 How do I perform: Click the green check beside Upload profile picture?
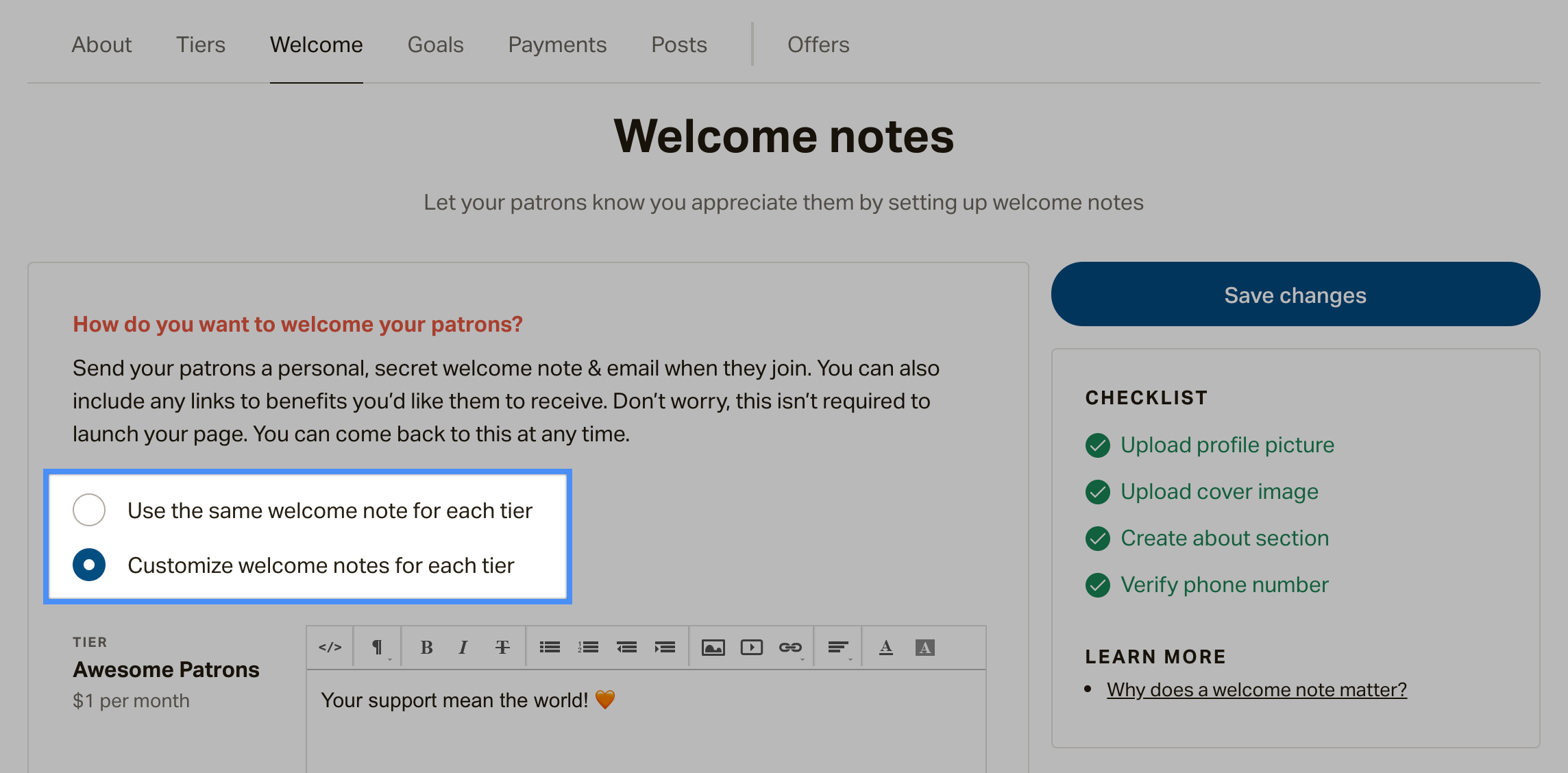tap(1098, 445)
